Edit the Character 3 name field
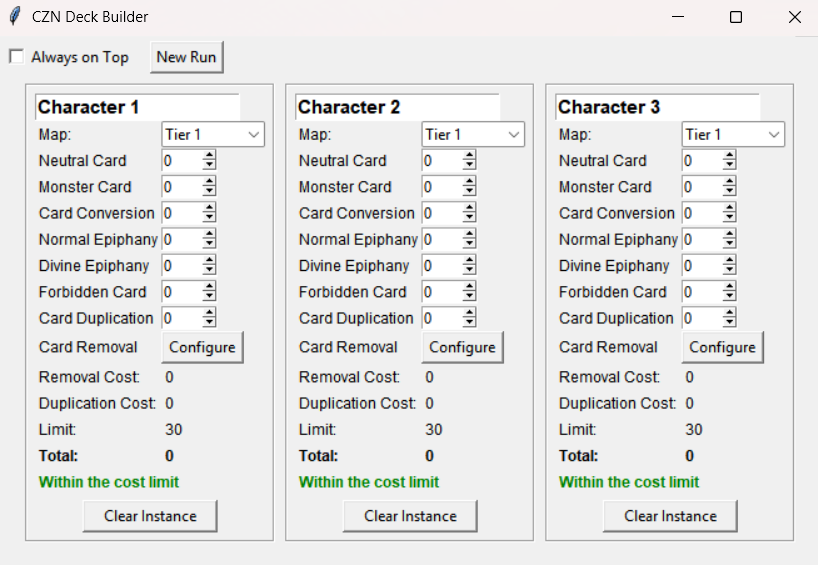Screen dimensions: 818x565 [x=658, y=107]
